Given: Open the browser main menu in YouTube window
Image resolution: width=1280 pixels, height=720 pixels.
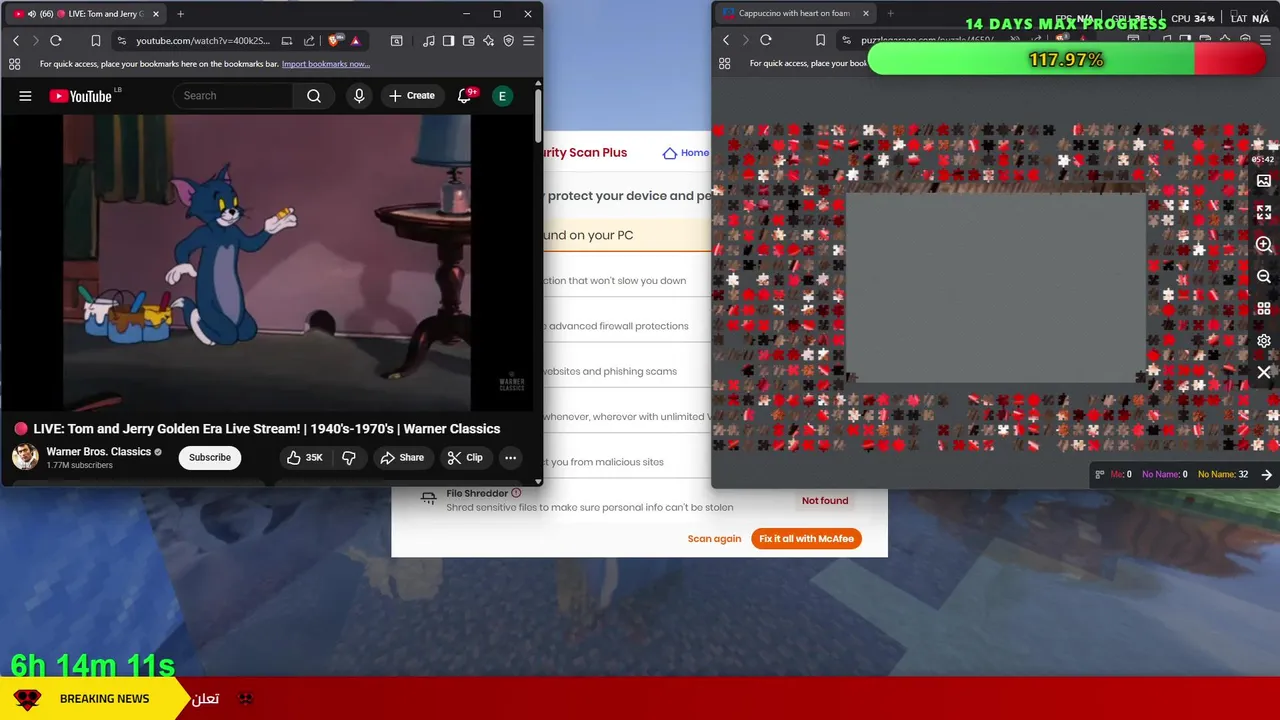Looking at the screenshot, I should click(529, 41).
